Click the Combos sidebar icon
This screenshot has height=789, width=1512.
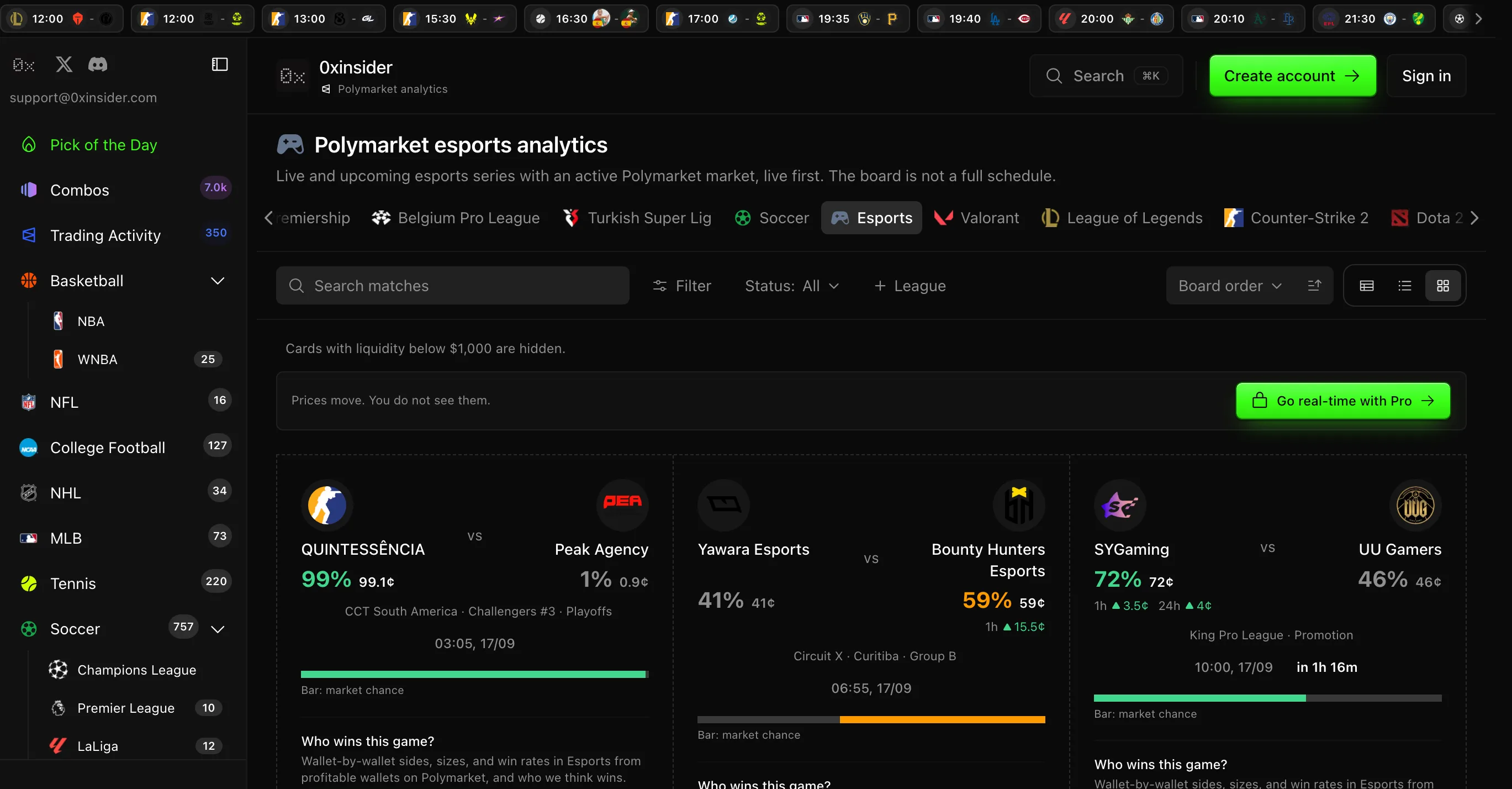pyautogui.click(x=29, y=190)
